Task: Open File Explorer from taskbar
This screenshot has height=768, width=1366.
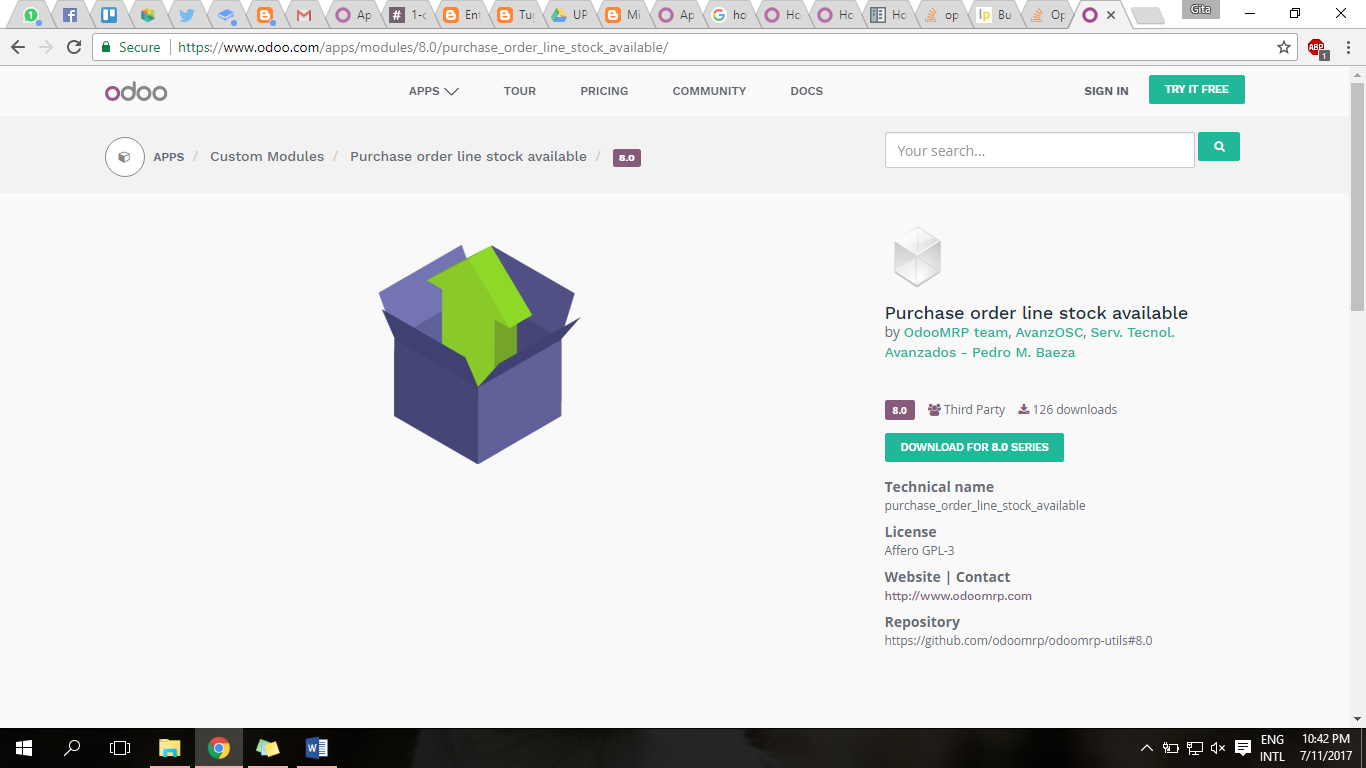Action: 170,748
